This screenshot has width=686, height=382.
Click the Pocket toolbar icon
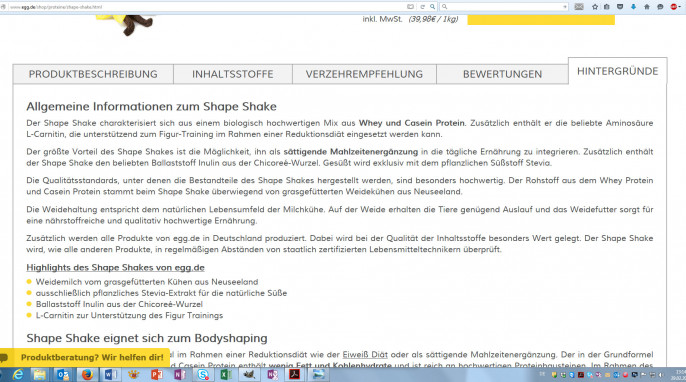[x=620, y=7]
